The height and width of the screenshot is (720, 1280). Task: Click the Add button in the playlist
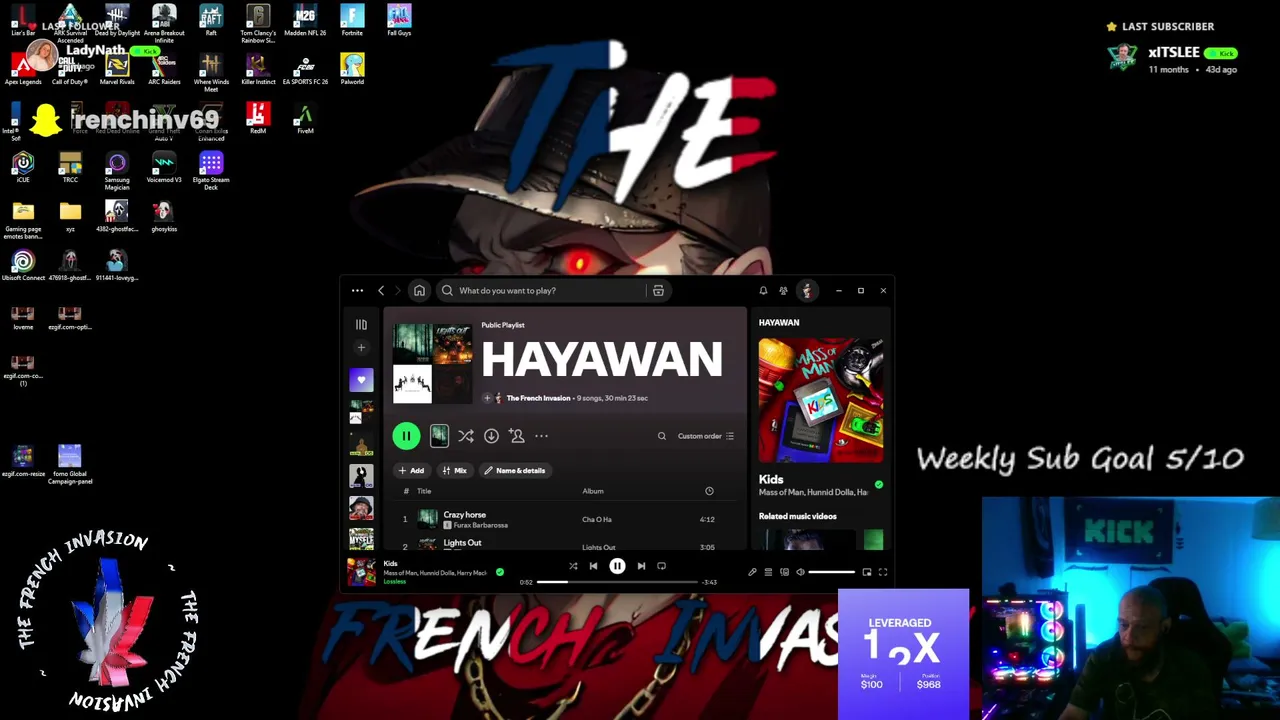point(411,470)
